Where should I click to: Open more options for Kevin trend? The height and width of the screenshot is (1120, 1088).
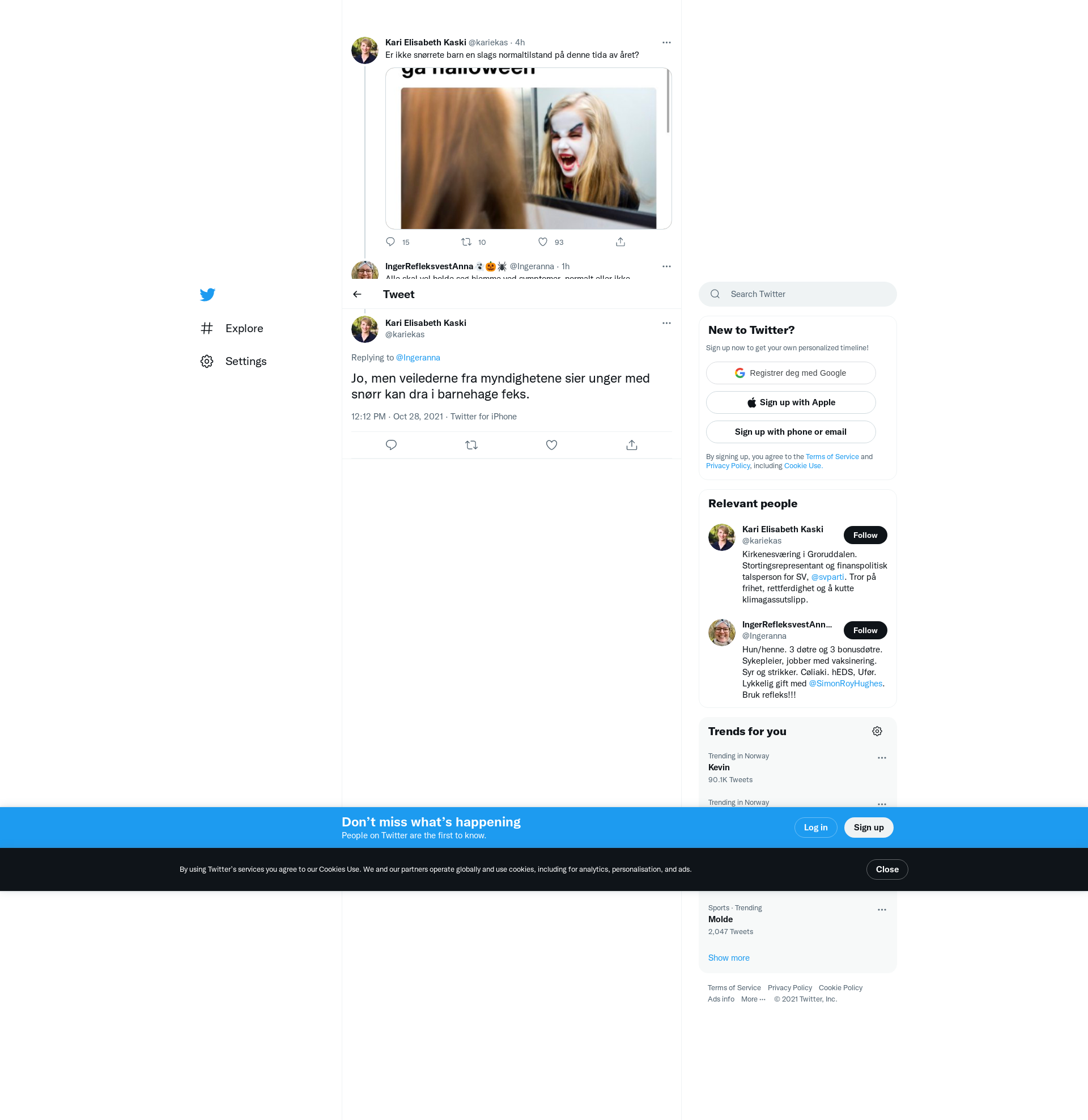coord(881,758)
